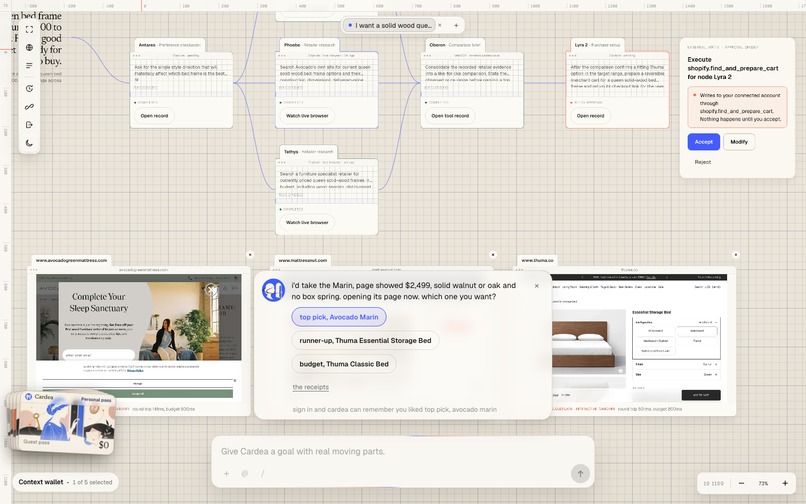Click Add to Cart on the Thuma page
The image size is (806, 504).
click(701, 395)
